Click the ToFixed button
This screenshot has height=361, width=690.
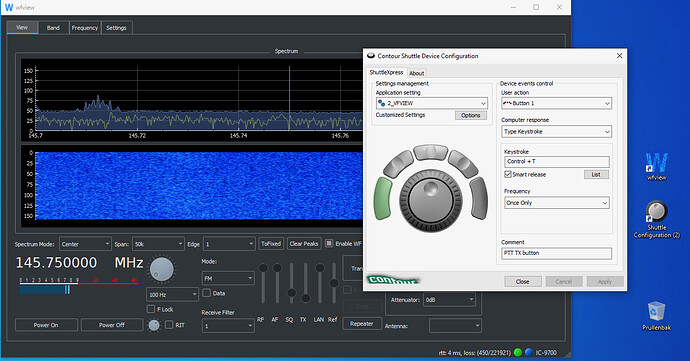271,244
